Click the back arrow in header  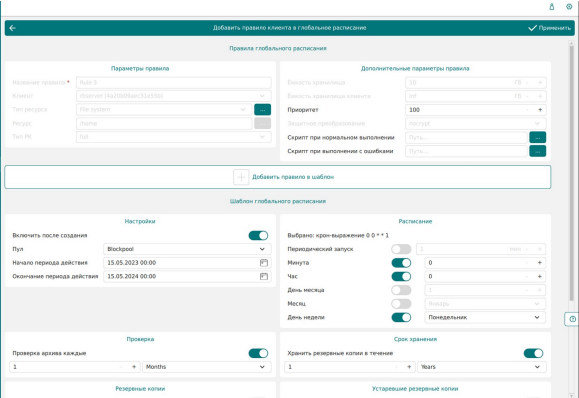click(x=13, y=28)
